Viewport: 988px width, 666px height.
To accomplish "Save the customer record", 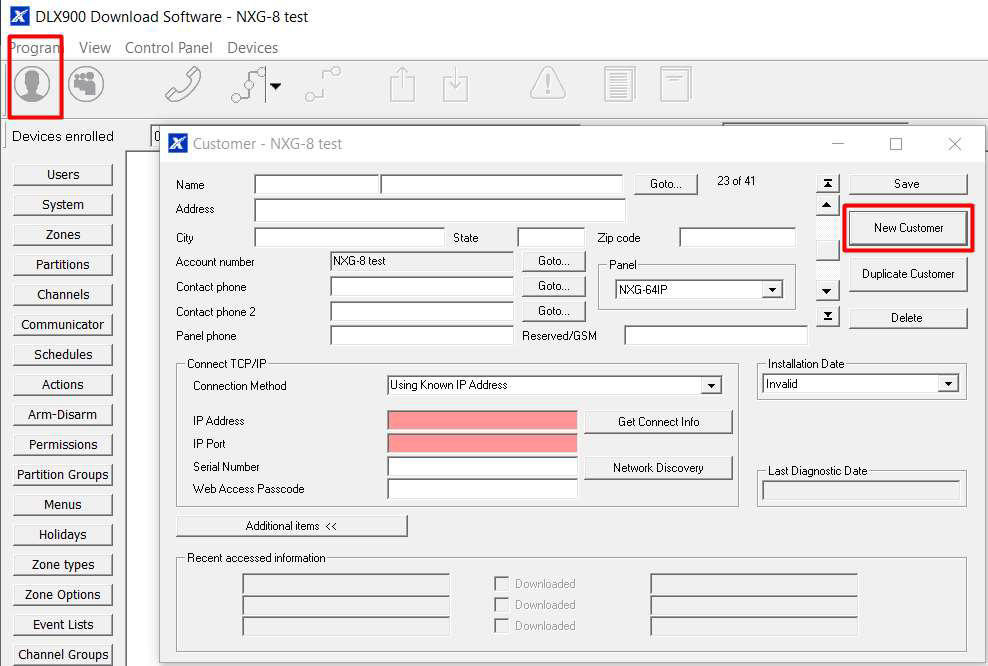I will tap(907, 184).
